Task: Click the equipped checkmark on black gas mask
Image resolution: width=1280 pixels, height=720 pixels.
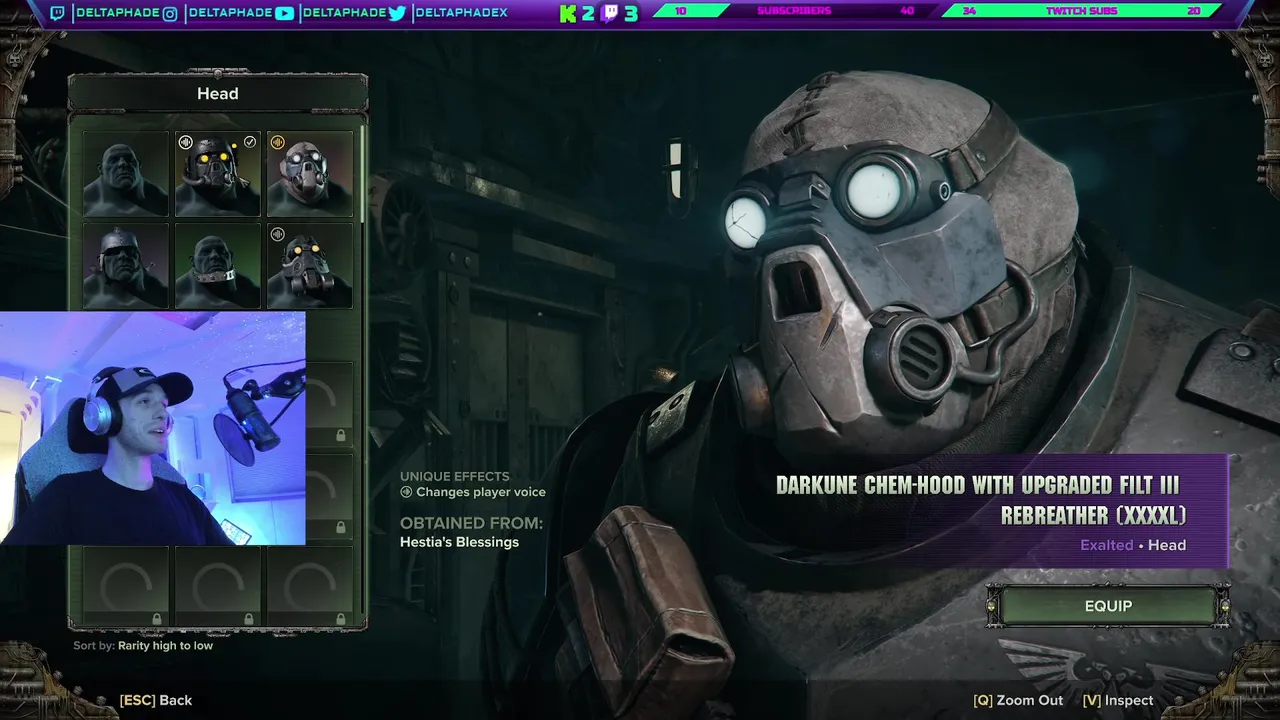Action: pos(250,143)
